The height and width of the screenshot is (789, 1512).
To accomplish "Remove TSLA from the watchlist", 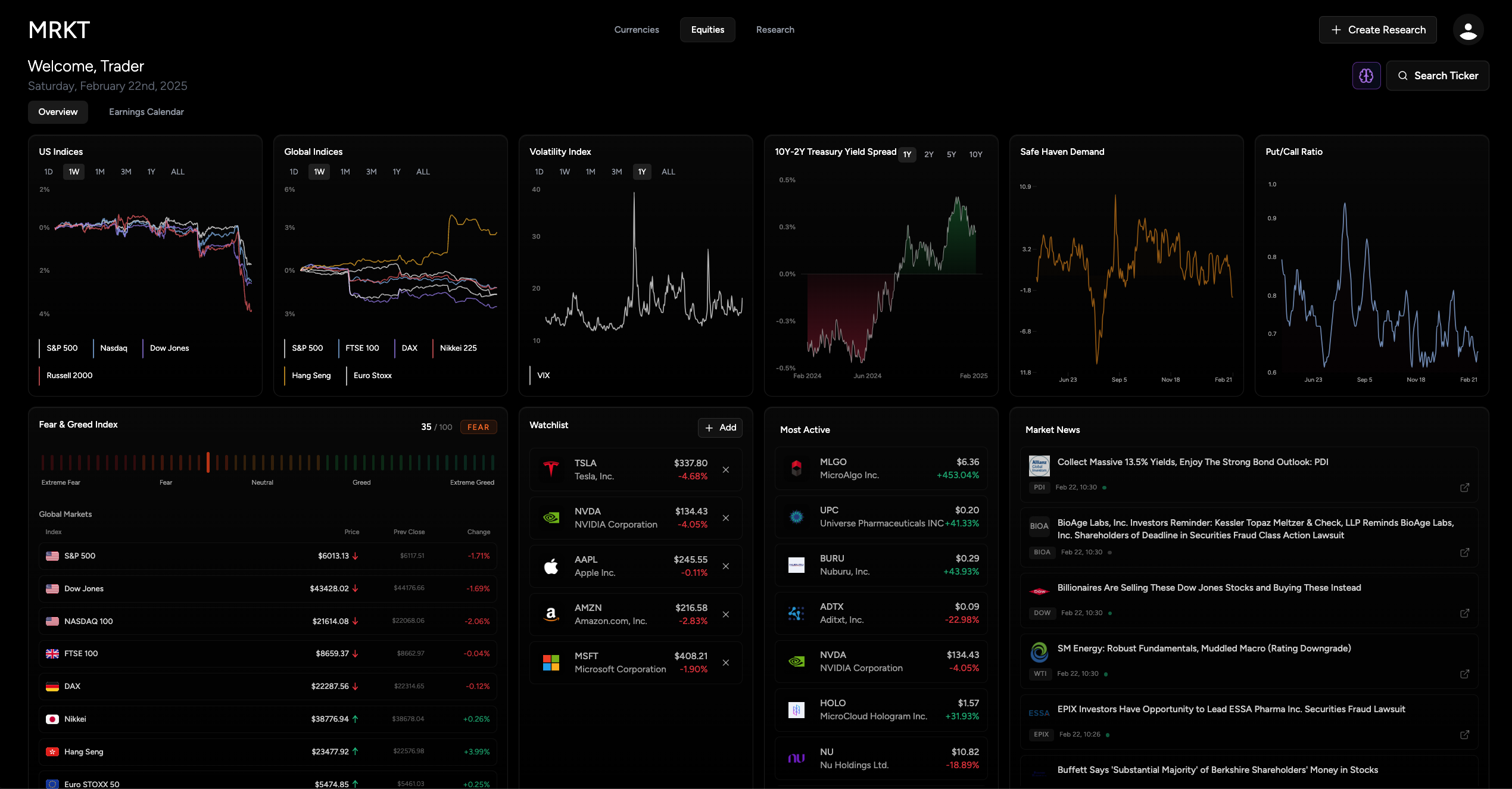I will (x=725, y=470).
